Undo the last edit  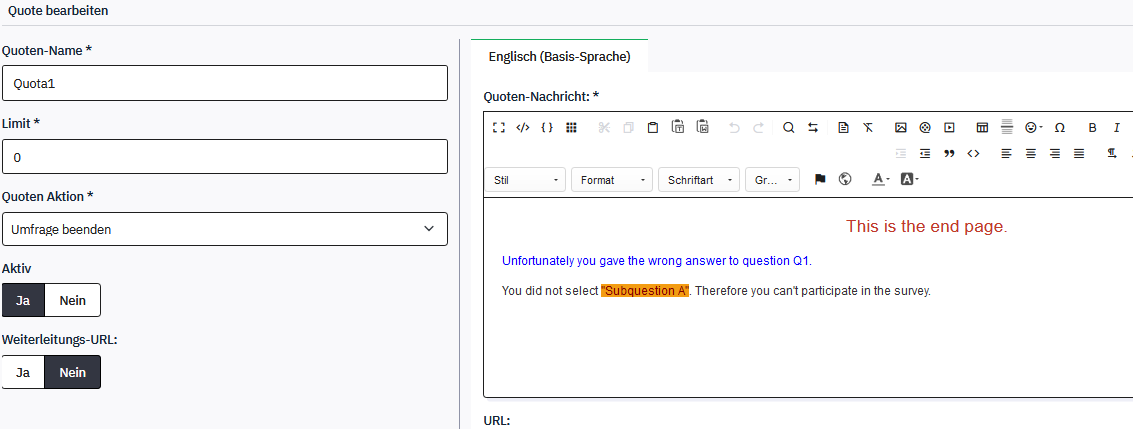tap(734, 127)
